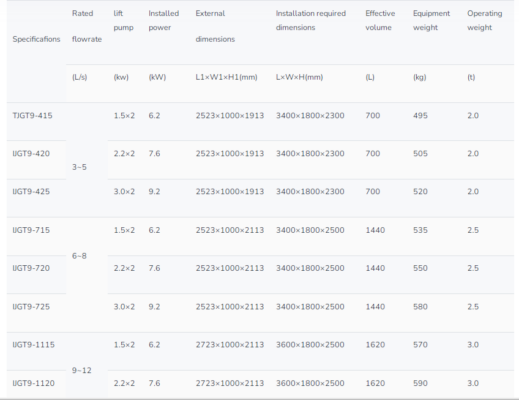Click the IJGT9-425 model name
This screenshot has height=400, width=519.
31,192
